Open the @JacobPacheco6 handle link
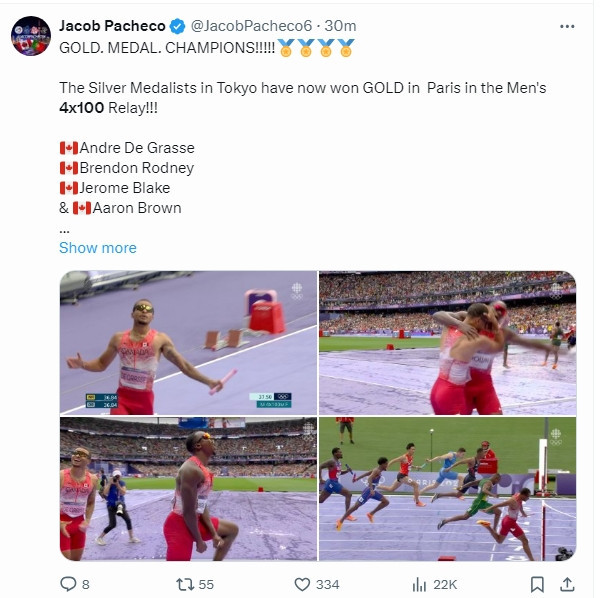Viewport: 610px width, 598px height. pos(251,26)
